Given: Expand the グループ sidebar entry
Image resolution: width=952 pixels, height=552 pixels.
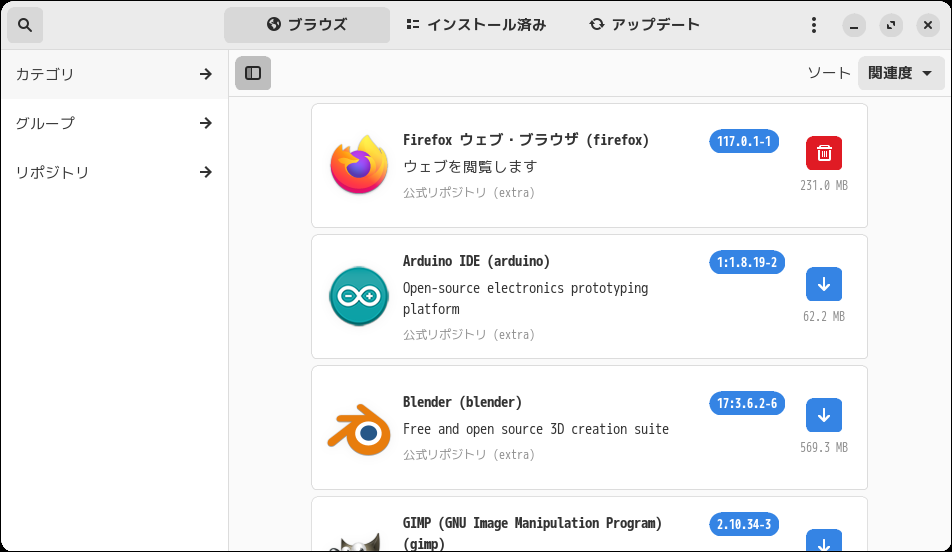Looking at the screenshot, I should [x=114, y=123].
